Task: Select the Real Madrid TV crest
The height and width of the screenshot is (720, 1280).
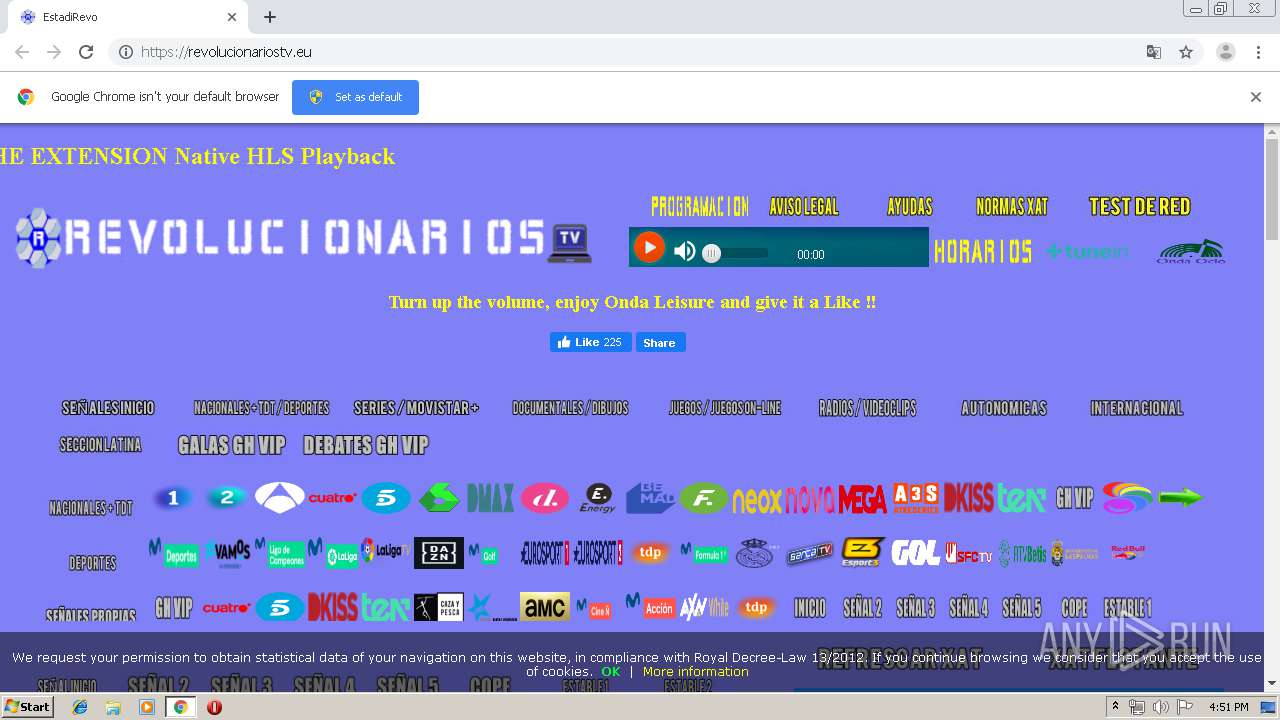Action: (756, 553)
